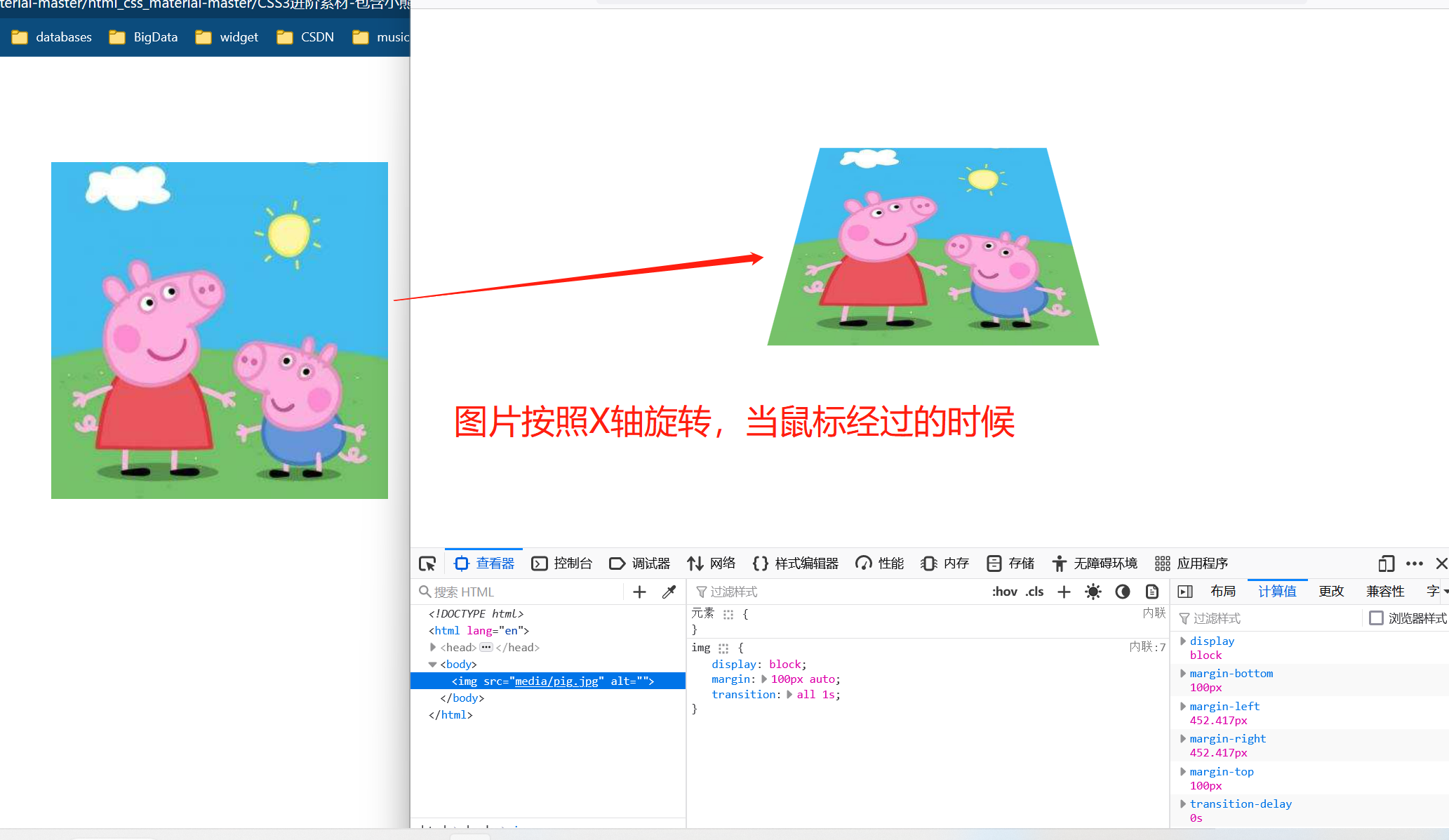Screen dimensions: 1449x840
Task: Switch to the 控制台 console tab
Action: pyautogui.click(x=562, y=564)
